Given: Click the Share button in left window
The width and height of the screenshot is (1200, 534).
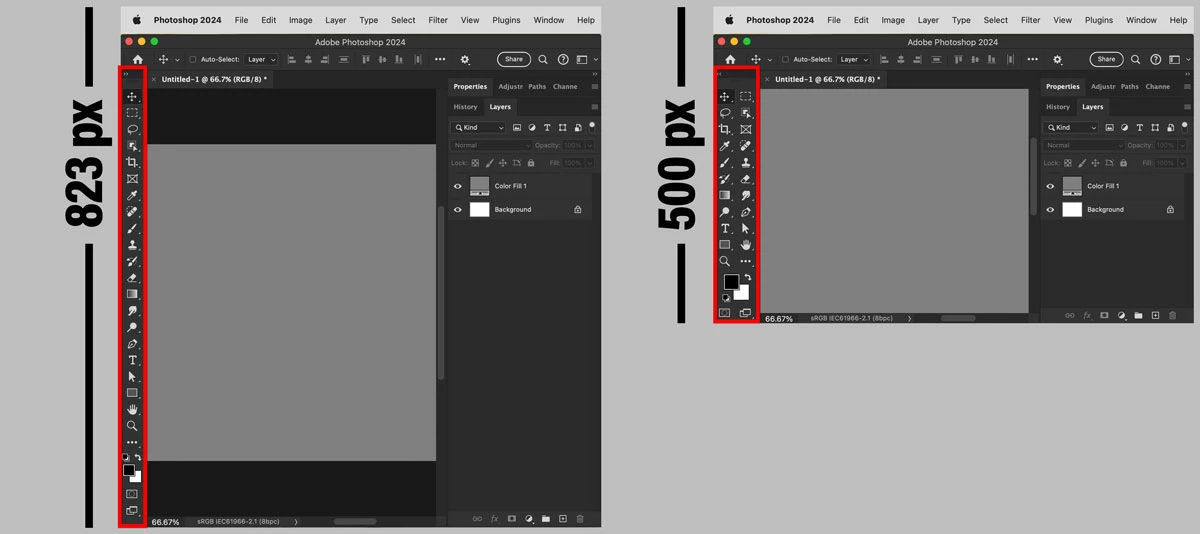Looking at the screenshot, I should 514,60.
